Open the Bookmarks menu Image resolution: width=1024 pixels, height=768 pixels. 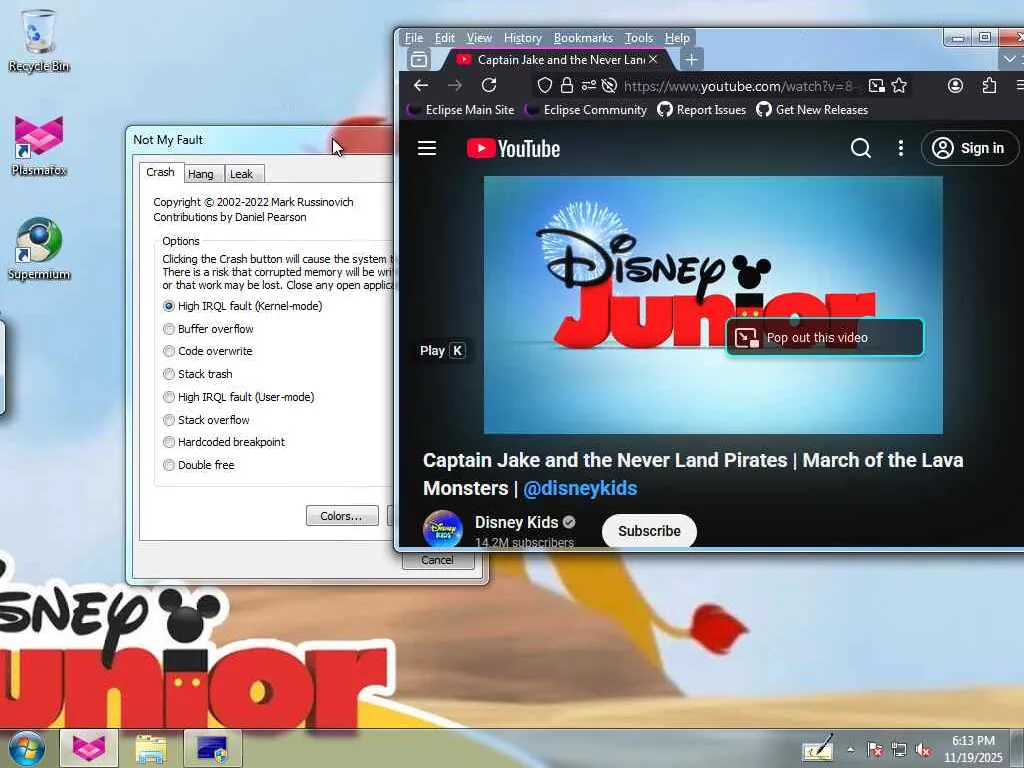coord(583,38)
